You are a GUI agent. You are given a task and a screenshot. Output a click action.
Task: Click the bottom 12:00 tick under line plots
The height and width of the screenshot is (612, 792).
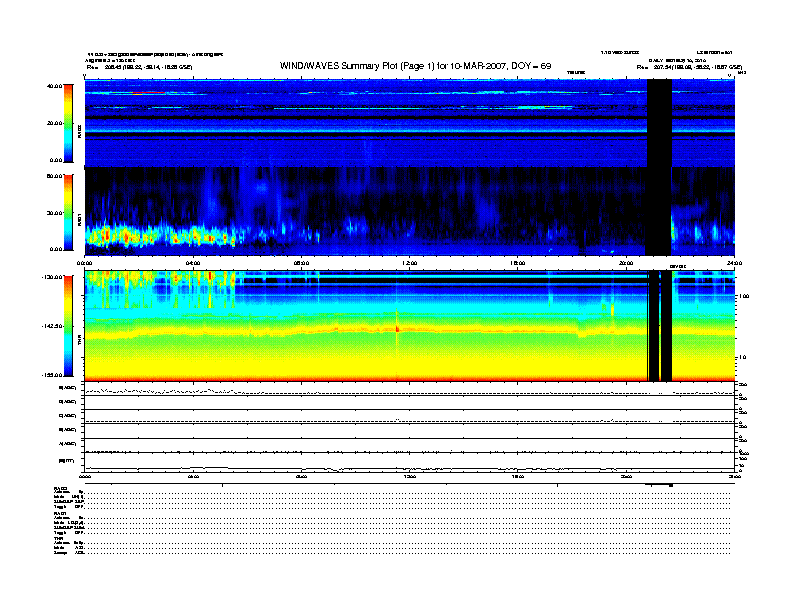coord(410,476)
